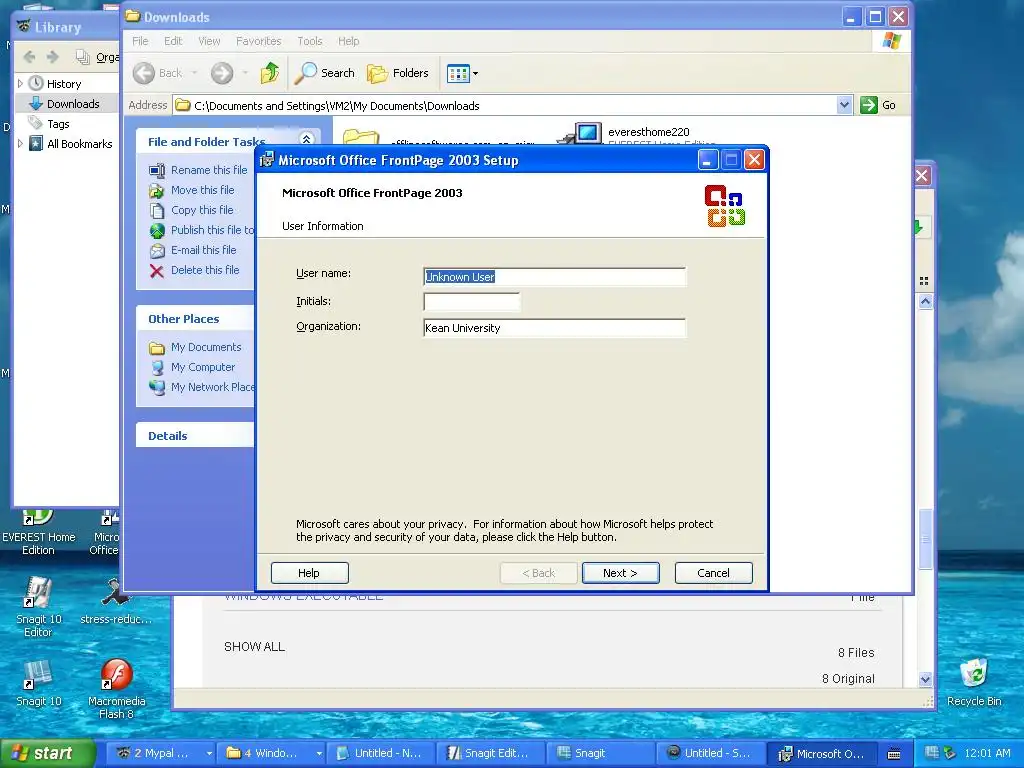This screenshot has height=768, width=1024.
Task: Click the back arrow in Library toolbar
Action: 29,57
